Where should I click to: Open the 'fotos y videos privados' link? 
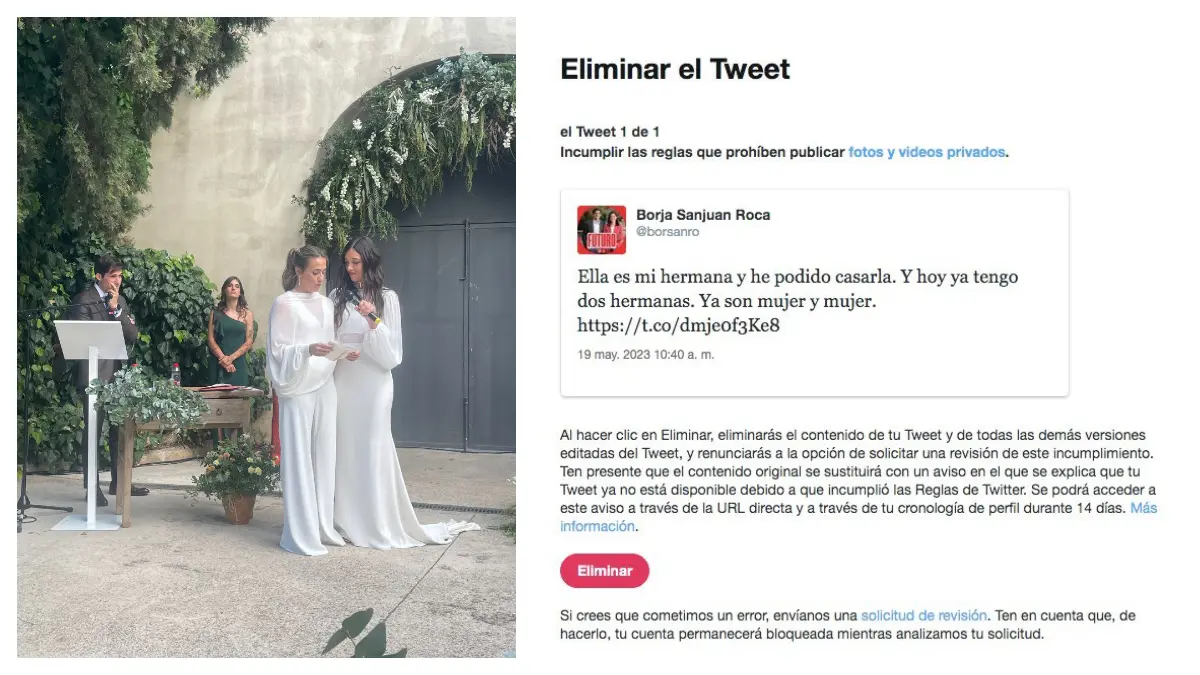926,152
